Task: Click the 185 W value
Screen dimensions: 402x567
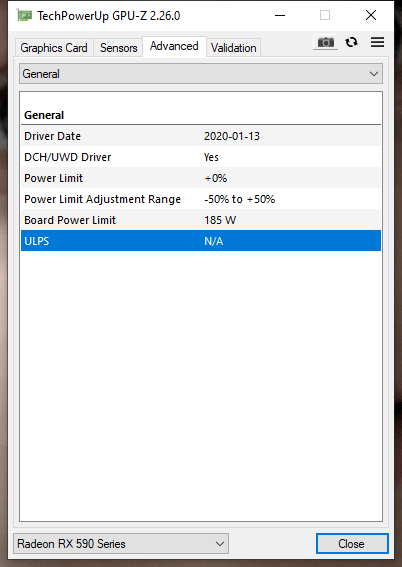Action: coord(220,220)
